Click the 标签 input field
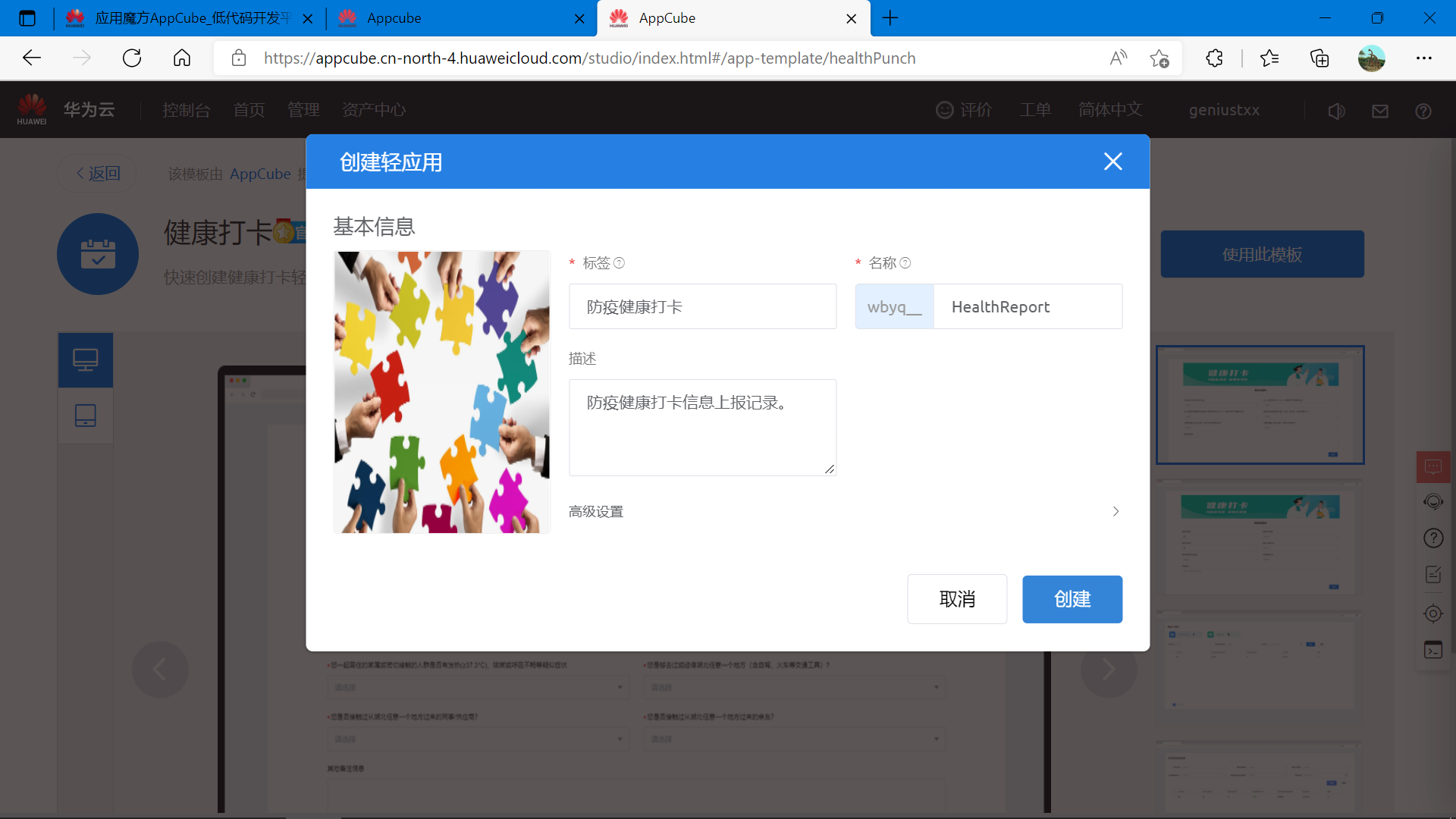The height and width of the screenshot is (819, 1456). pos(702,306)
